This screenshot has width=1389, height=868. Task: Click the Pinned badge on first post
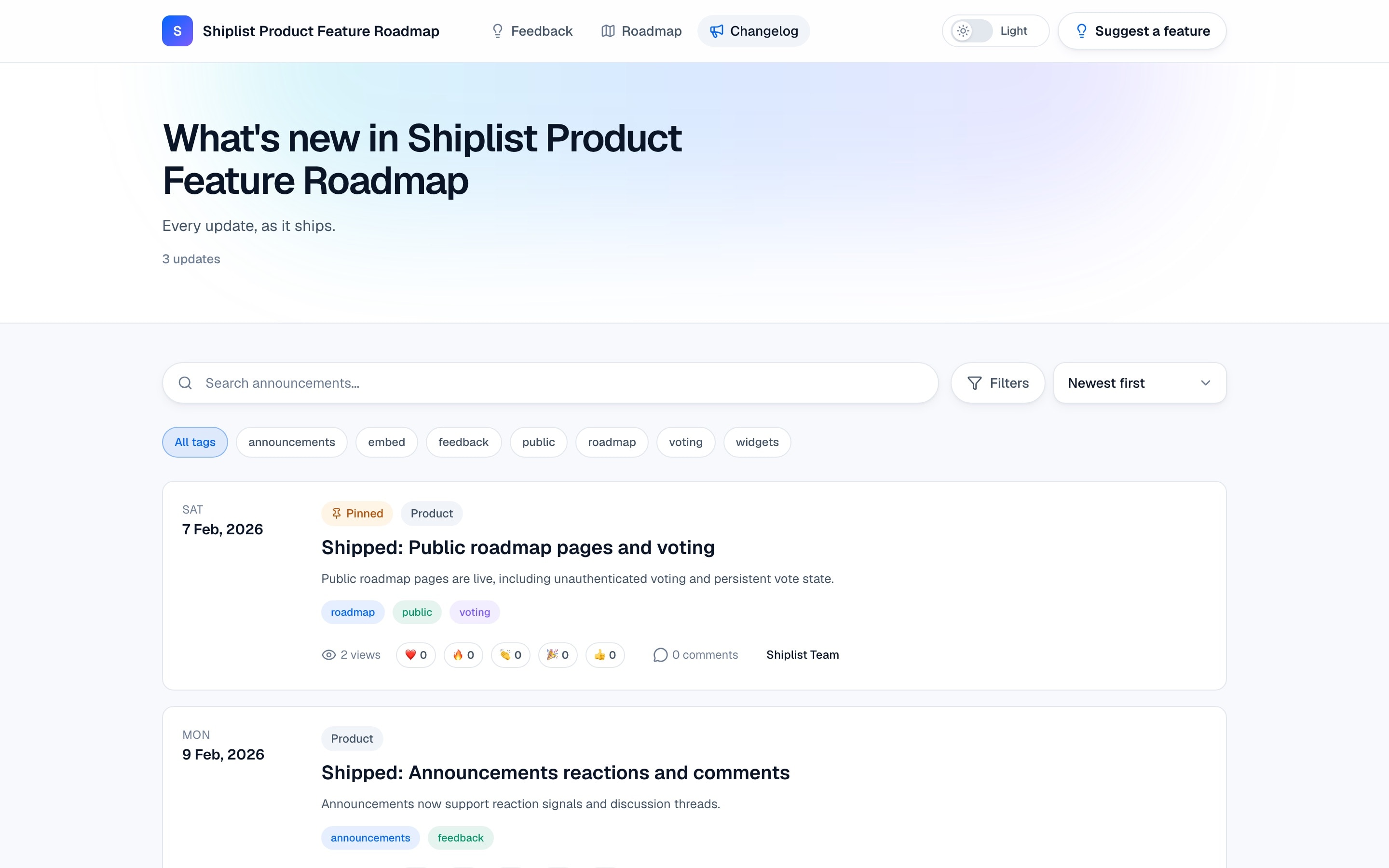coord(356,513)
